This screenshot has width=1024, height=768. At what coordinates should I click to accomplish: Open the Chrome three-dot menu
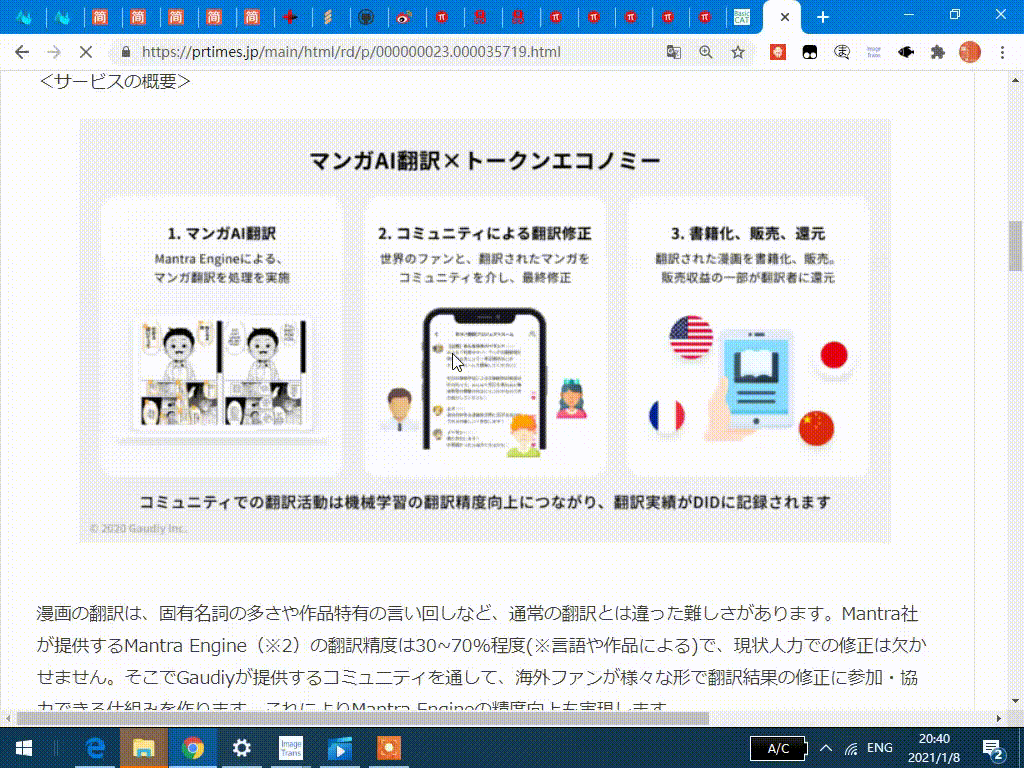1002,52
